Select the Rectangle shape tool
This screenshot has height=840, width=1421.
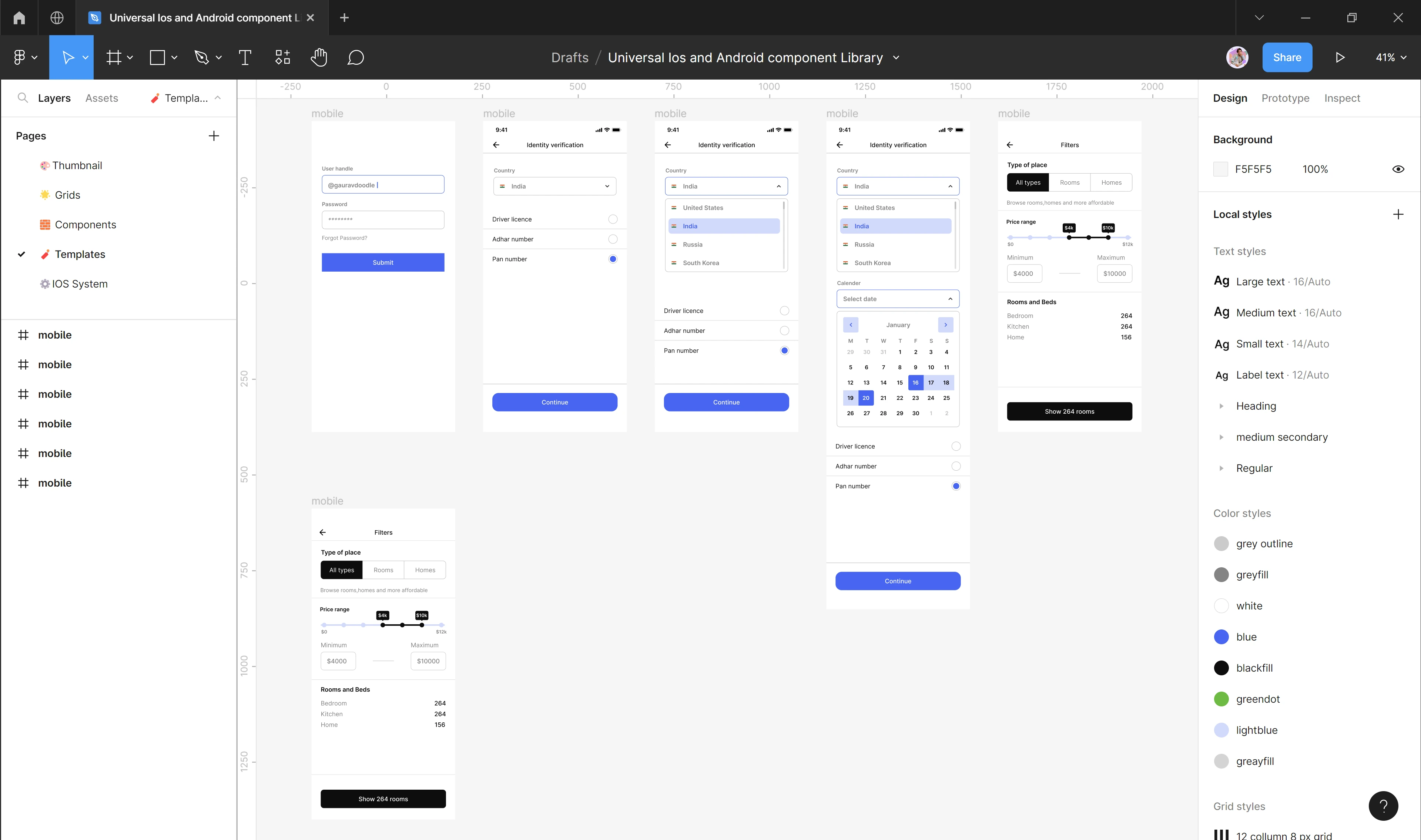tap(157, 57)
